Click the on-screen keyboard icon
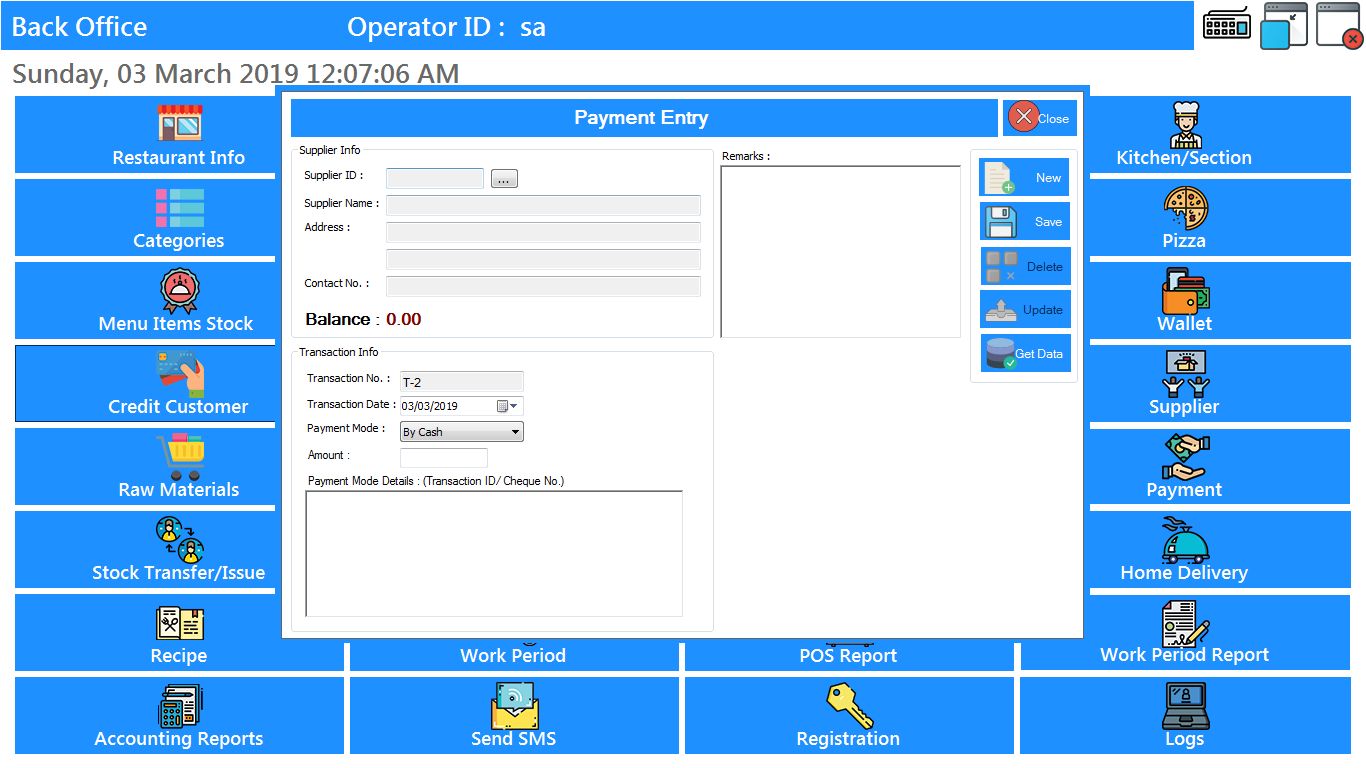Screen dimensions: 1366x768 tap(1226, 25)
